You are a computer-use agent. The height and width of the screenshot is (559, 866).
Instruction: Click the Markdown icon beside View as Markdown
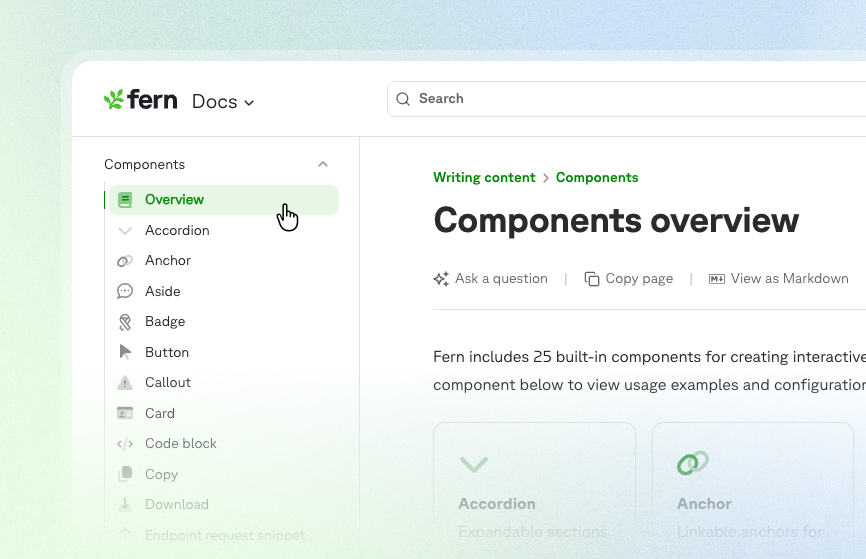tap(717, 279)
